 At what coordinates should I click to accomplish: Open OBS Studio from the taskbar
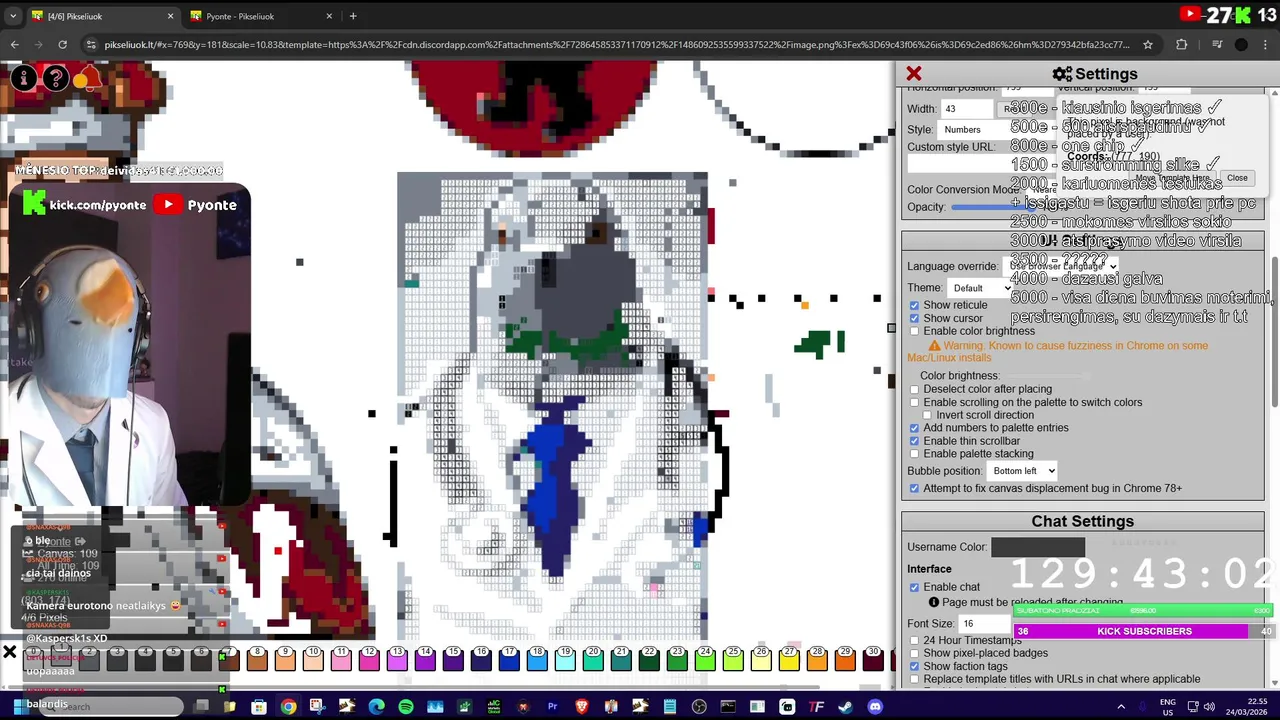(699, 707)
